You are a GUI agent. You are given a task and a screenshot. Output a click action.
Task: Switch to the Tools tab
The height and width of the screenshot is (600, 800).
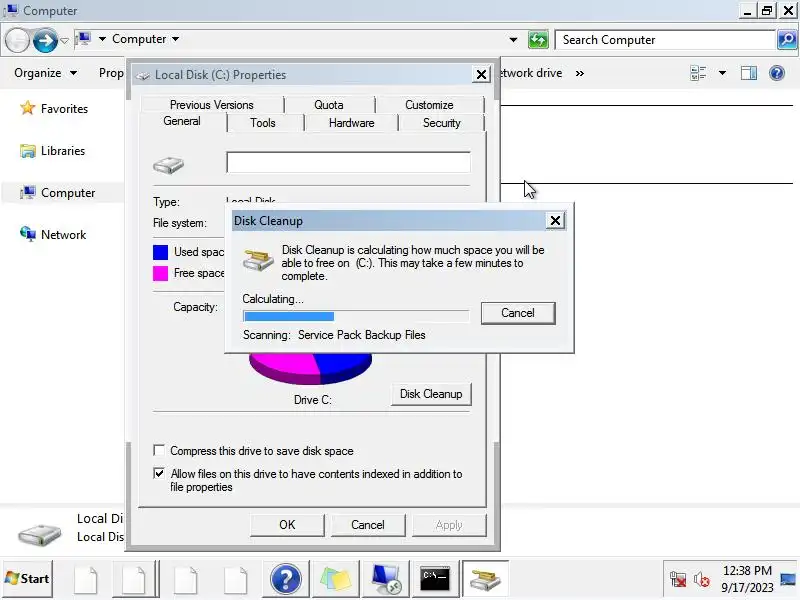pyautogui.click(x=263, y=122)
